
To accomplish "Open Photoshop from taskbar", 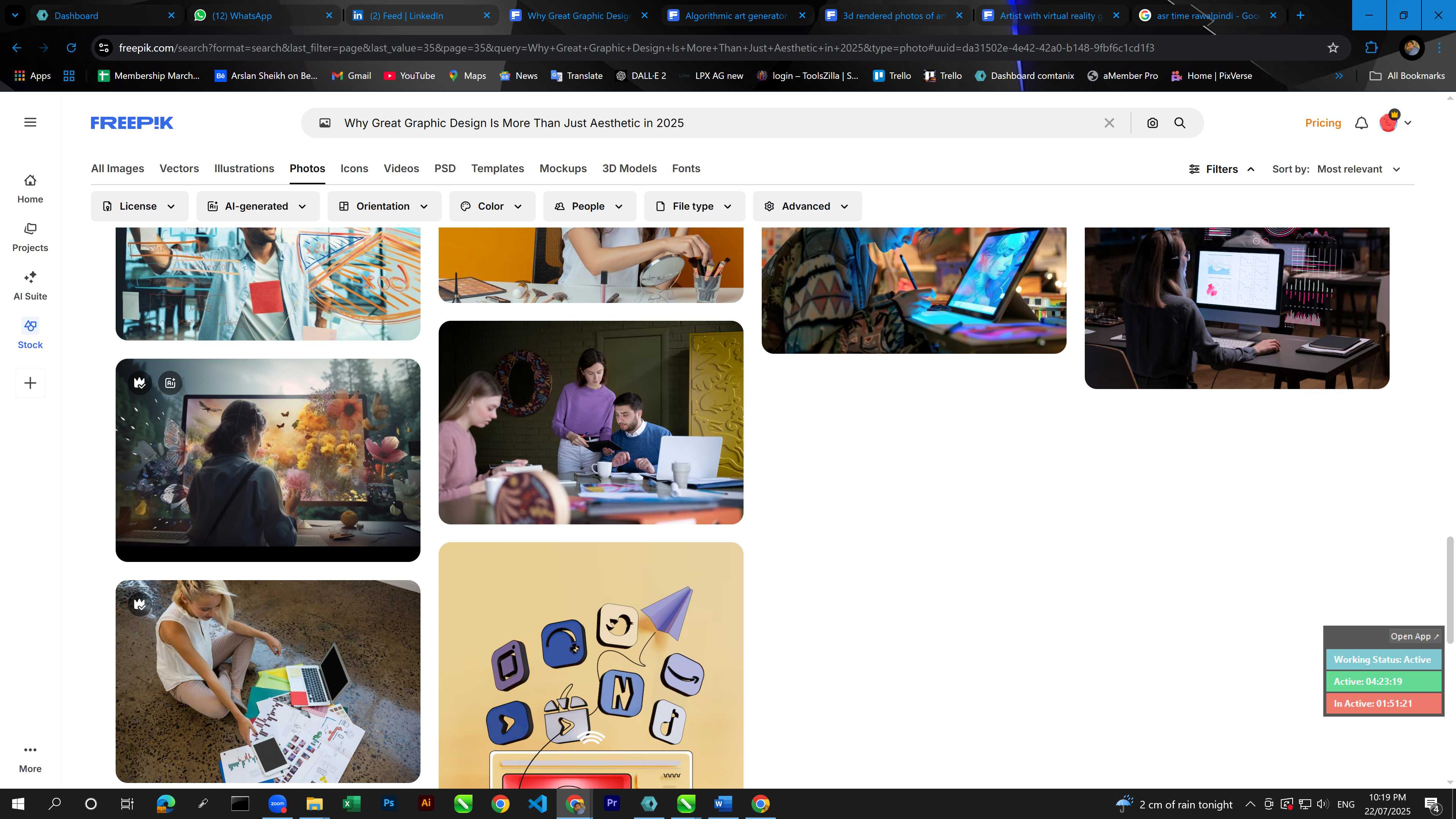I will [x=389, y=803].
